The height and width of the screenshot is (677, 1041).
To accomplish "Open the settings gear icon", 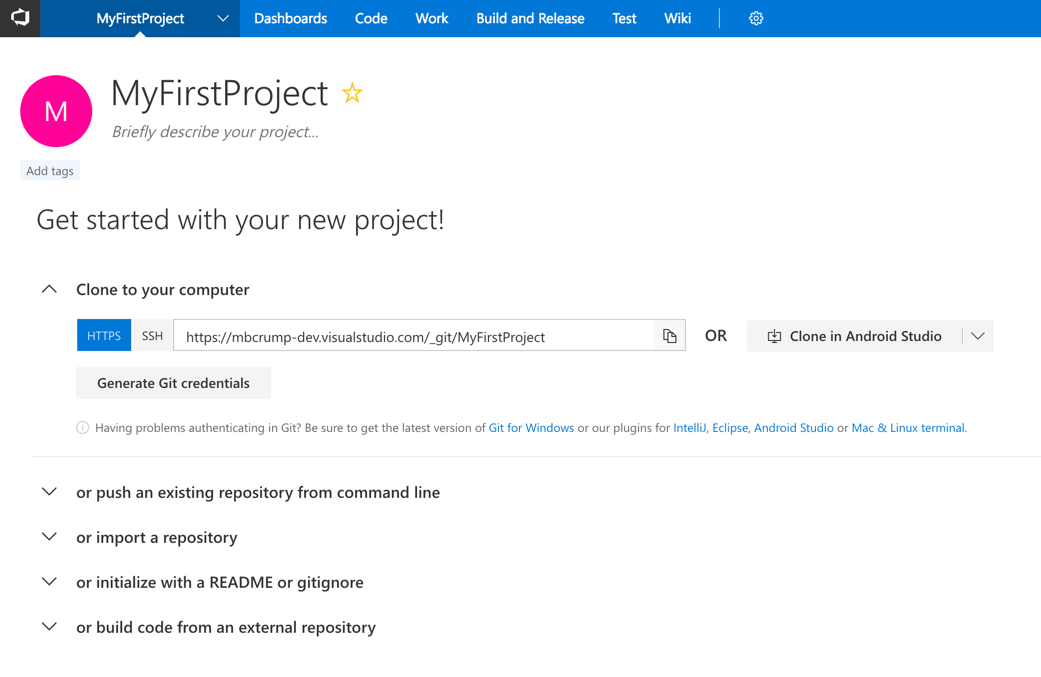I will [756, 18].
